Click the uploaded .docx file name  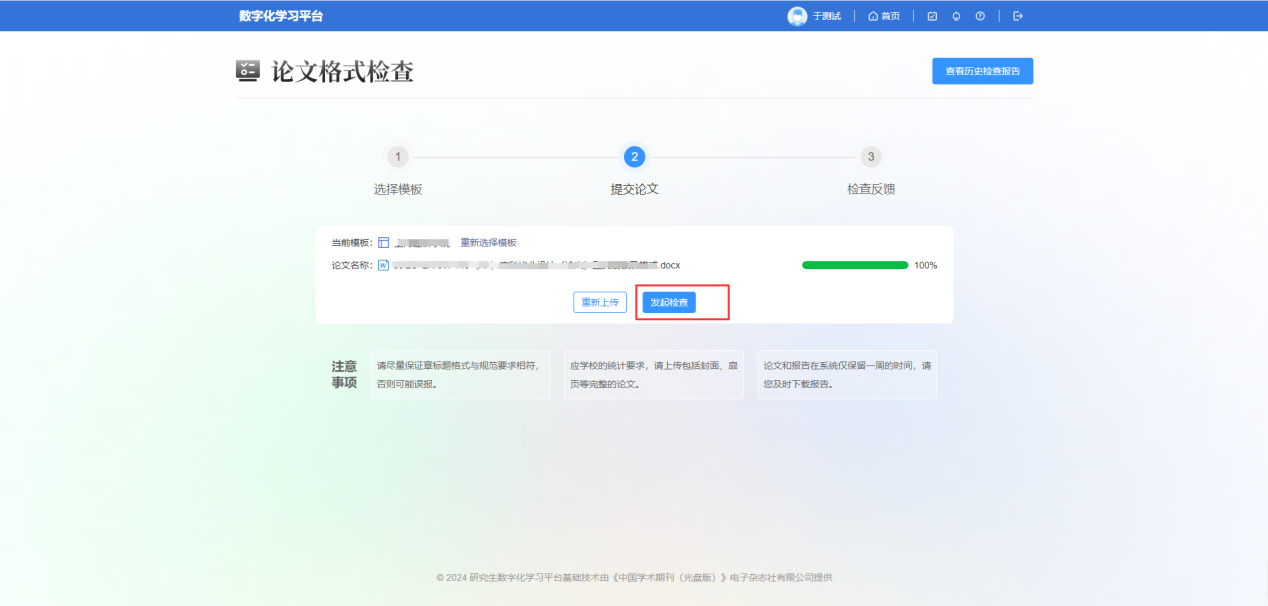(x=535, y=265)
